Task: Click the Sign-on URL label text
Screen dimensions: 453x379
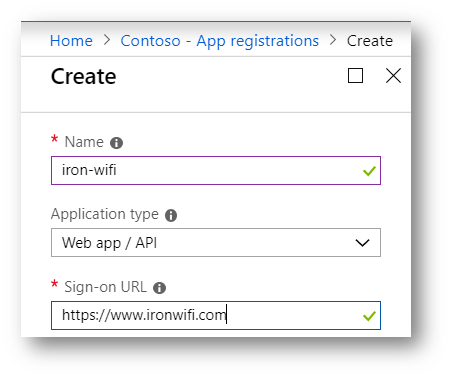Action: tap(105, 287)
